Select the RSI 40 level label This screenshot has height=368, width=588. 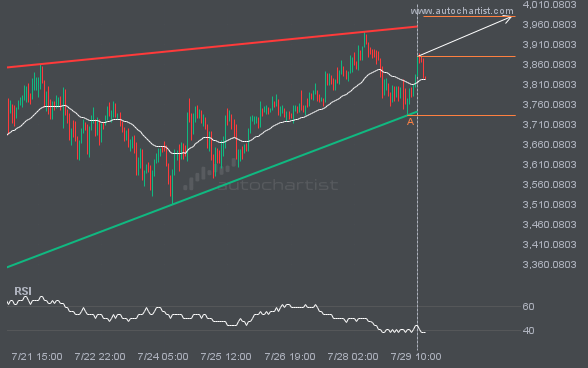pyautogui.click(x=528, y=330)
